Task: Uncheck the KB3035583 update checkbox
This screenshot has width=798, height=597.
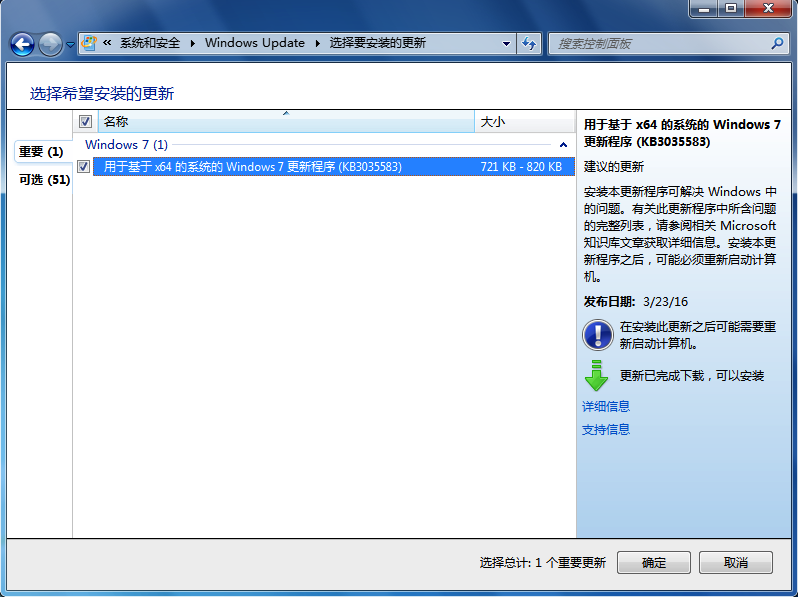Action: click(x=83, y=166)
